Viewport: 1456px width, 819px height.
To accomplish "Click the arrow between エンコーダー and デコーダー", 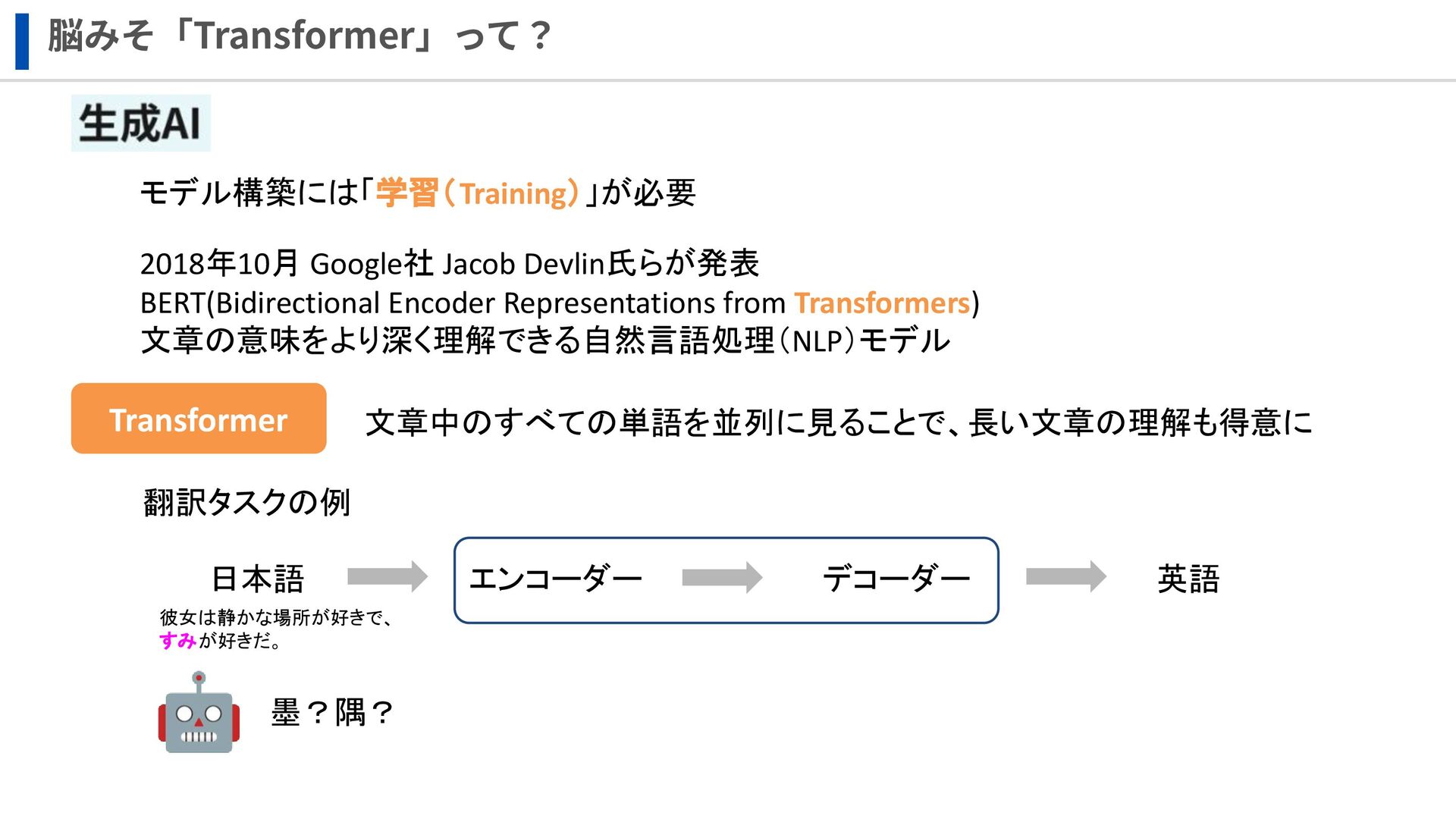I will click(722, 578).
